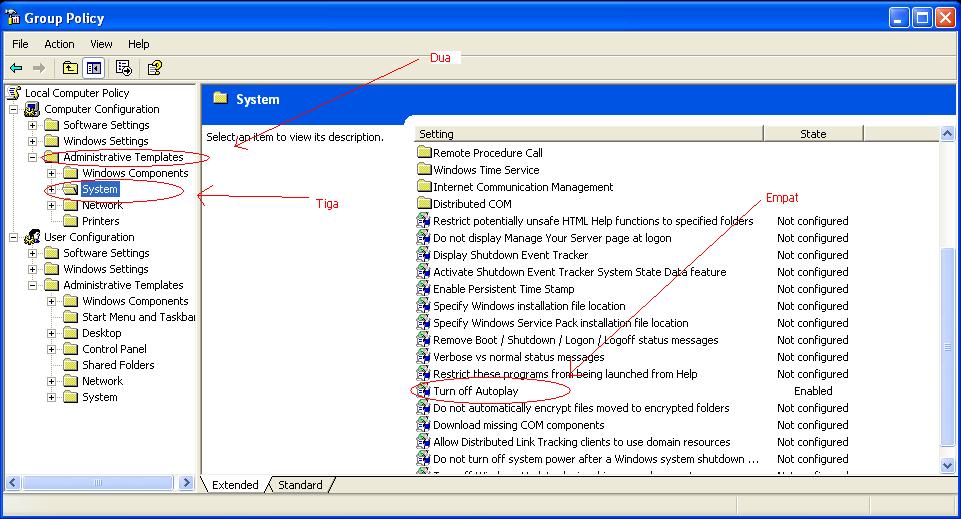Switch to the Extended tab
This screenshot has height=519, width=961.
point(235,485)
